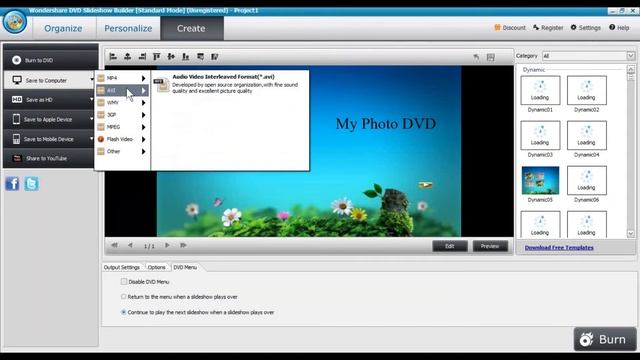Select the Dynamic02 template thumbnail
The image size is (640, 360).
[x=587, y=90]
